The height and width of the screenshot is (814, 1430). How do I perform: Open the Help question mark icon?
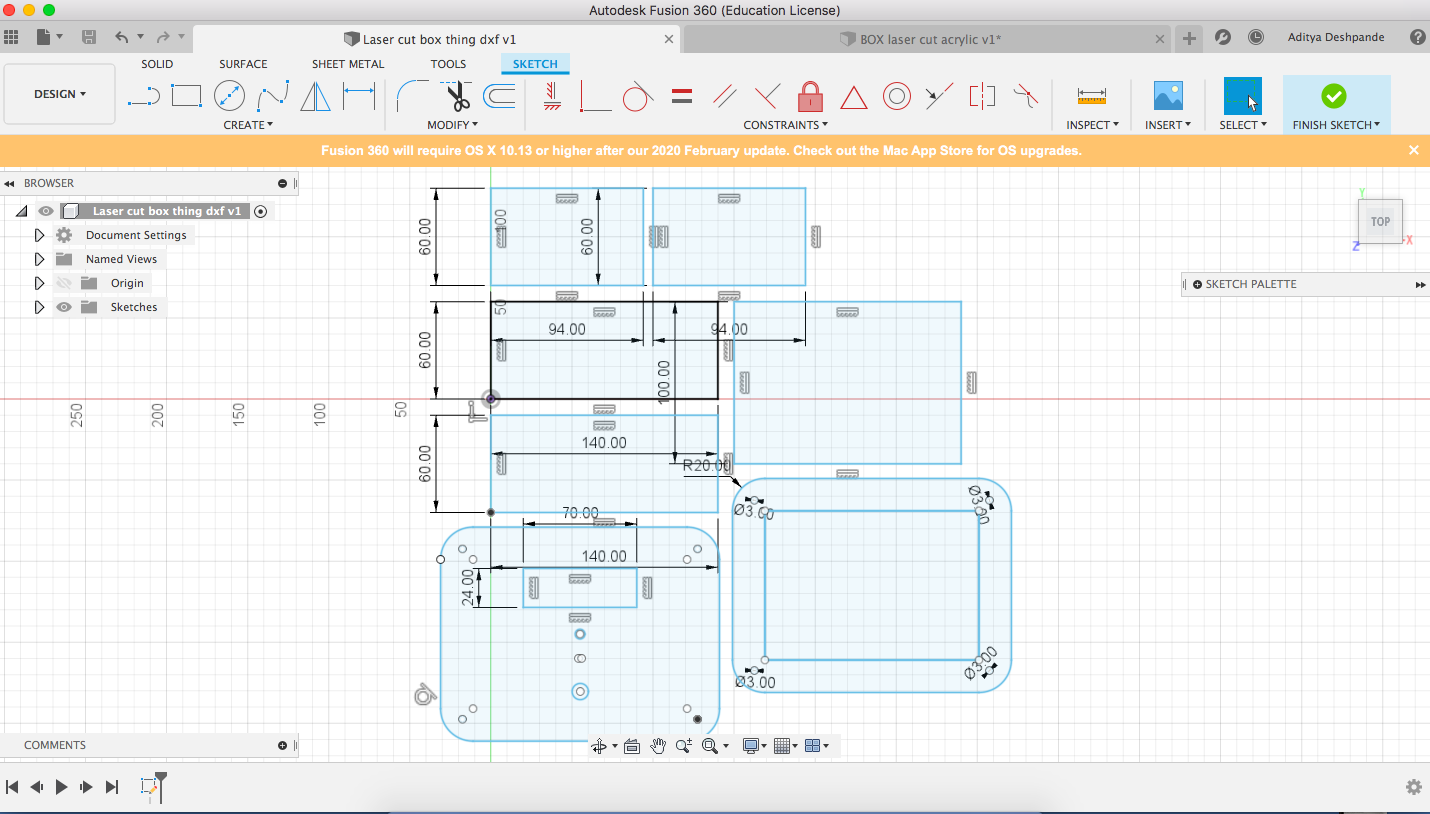pos(1417,38)
